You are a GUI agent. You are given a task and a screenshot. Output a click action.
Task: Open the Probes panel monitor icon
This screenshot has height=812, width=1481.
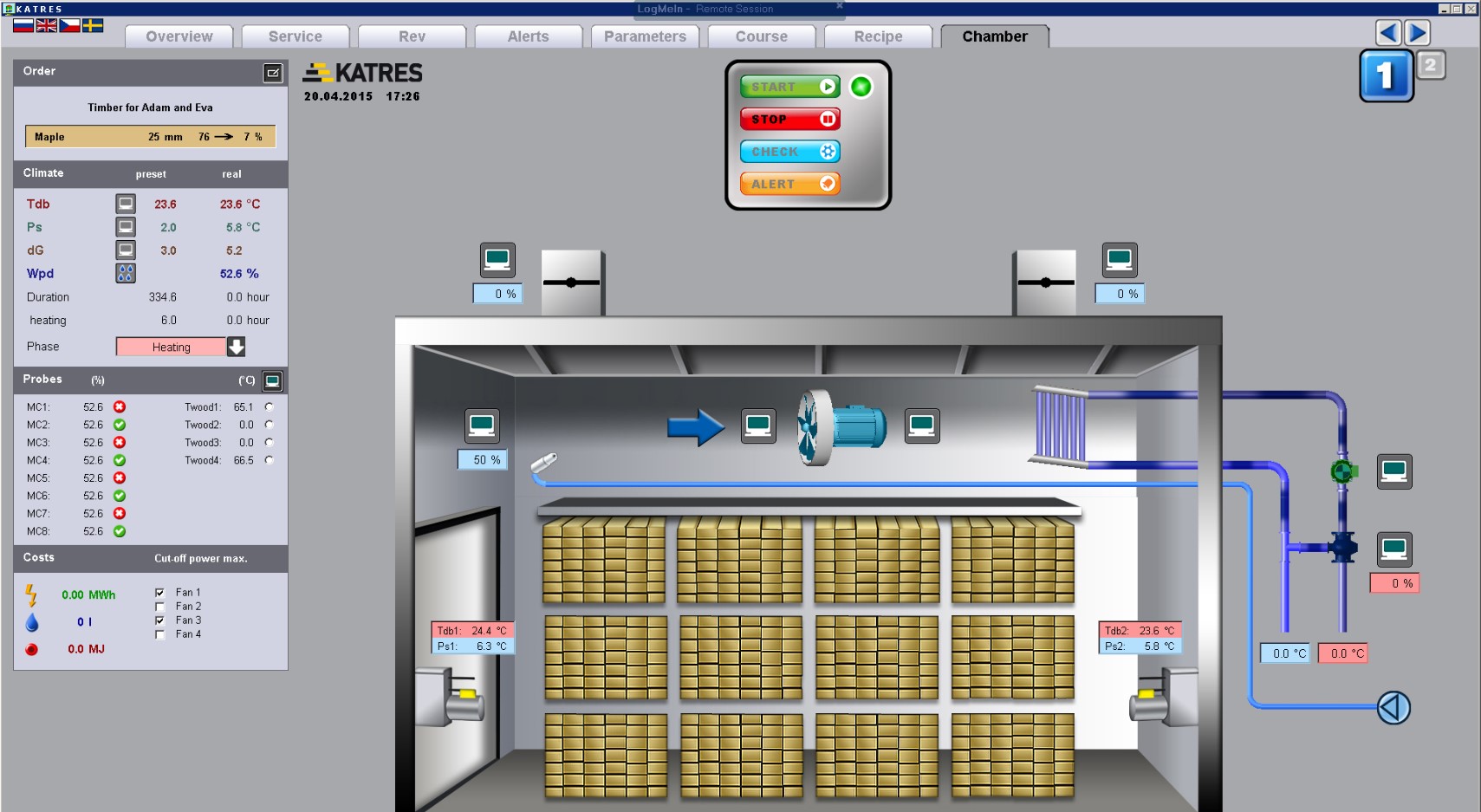click(272, 380)
